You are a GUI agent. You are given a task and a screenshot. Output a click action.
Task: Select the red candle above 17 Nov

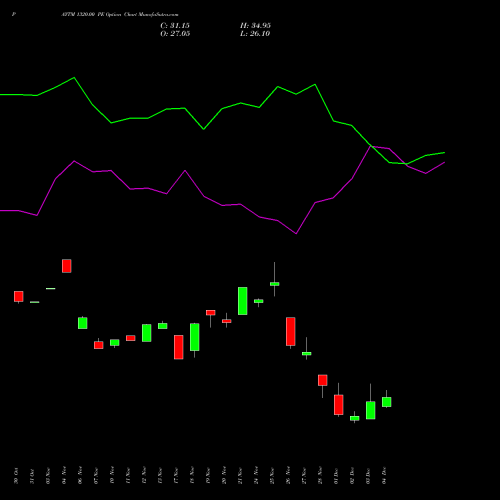[179, 347]
